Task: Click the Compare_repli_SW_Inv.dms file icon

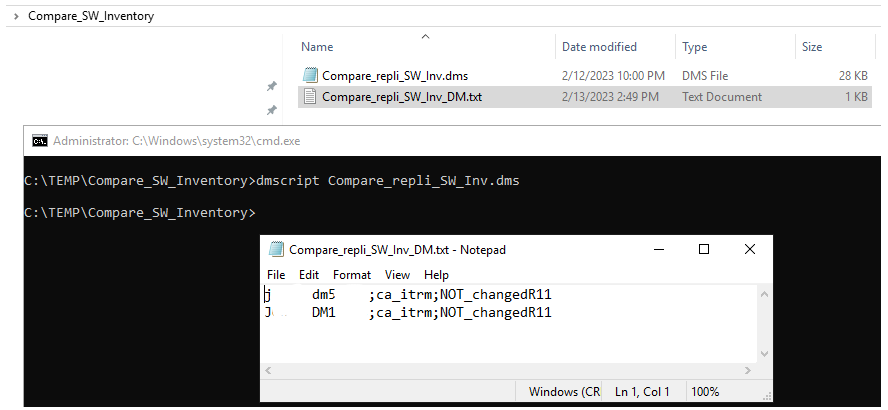Action: [310, 75]
